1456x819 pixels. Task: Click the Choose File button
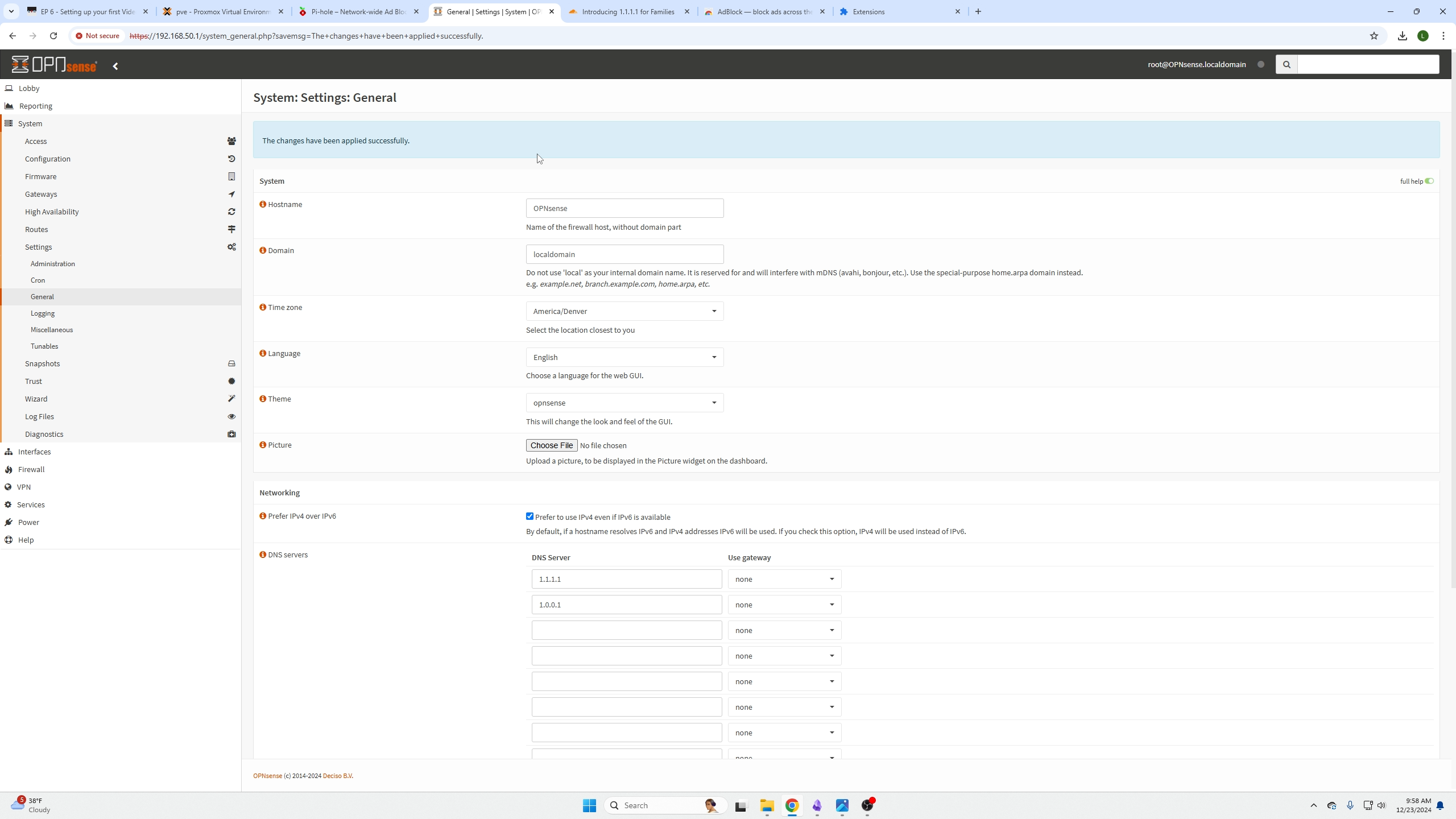coord(551,445)
